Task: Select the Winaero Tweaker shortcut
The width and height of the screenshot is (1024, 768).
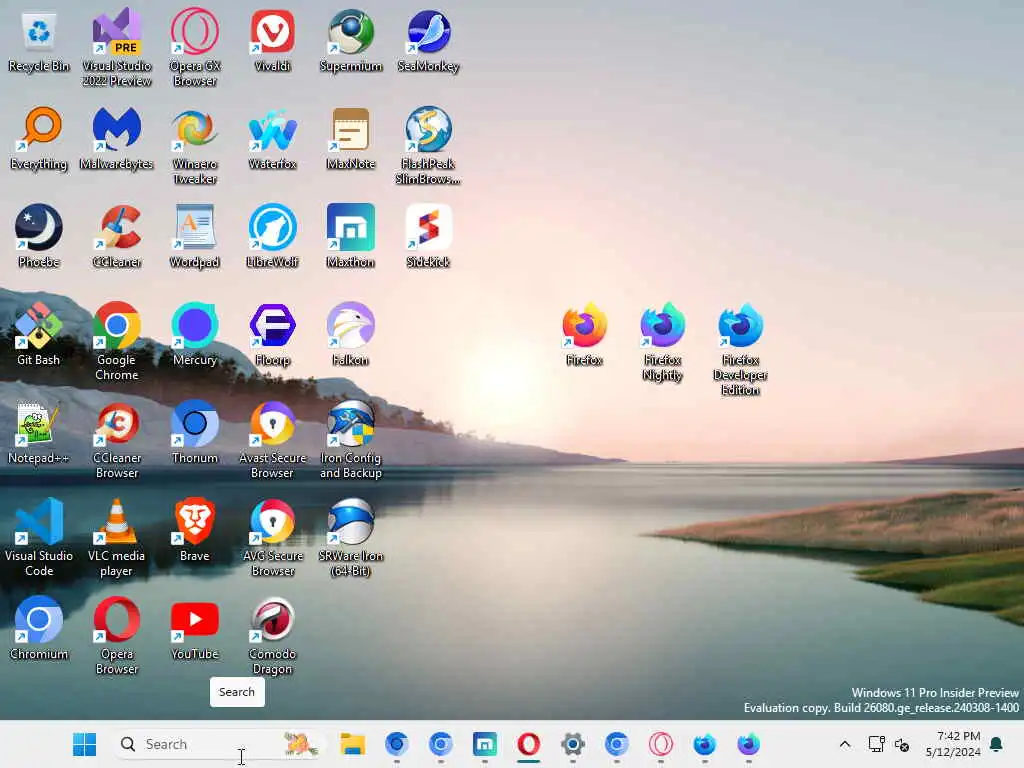Action: 195,145
